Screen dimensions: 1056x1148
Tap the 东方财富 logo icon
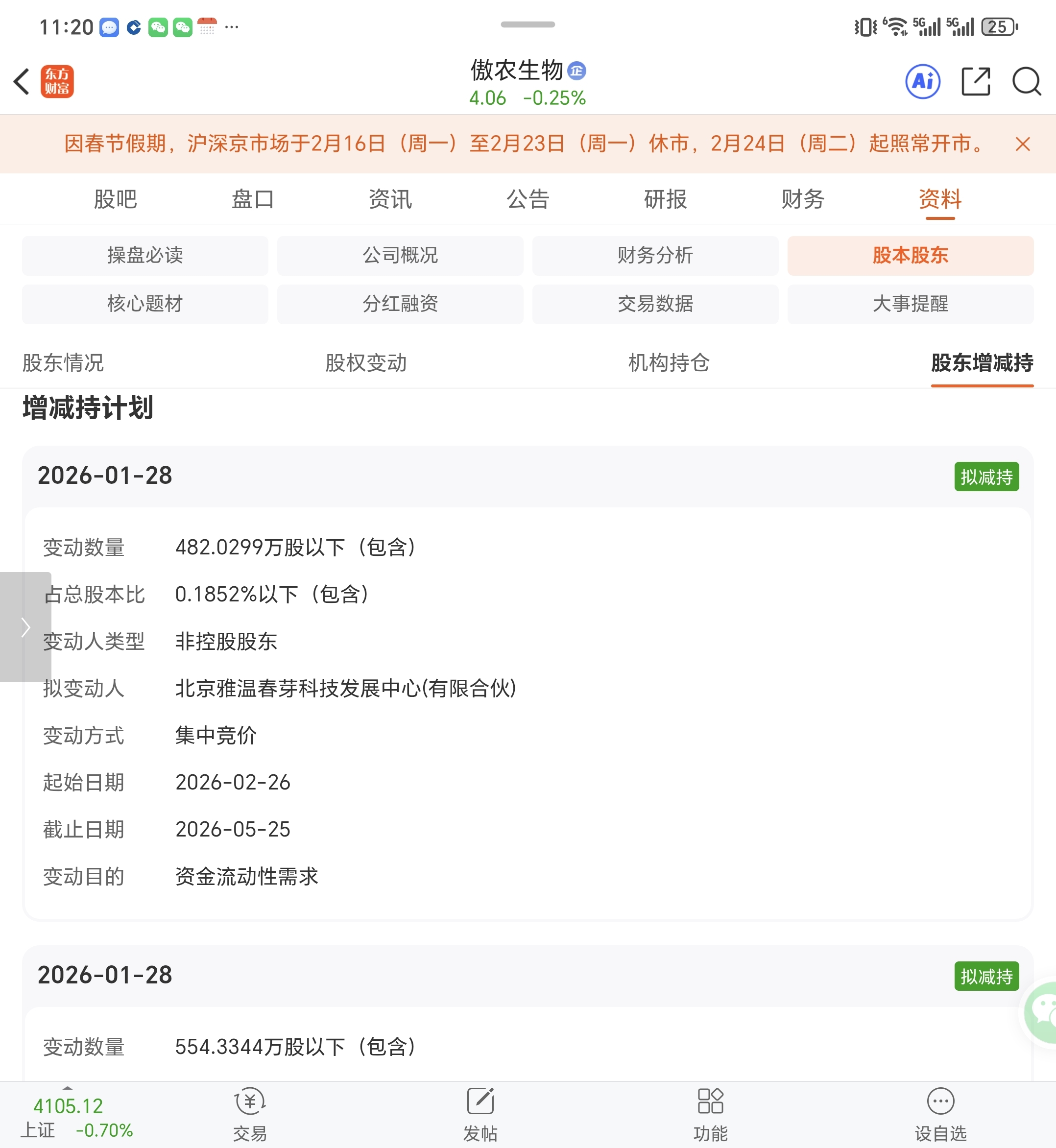pyautogui.click(x=57, y=81)
